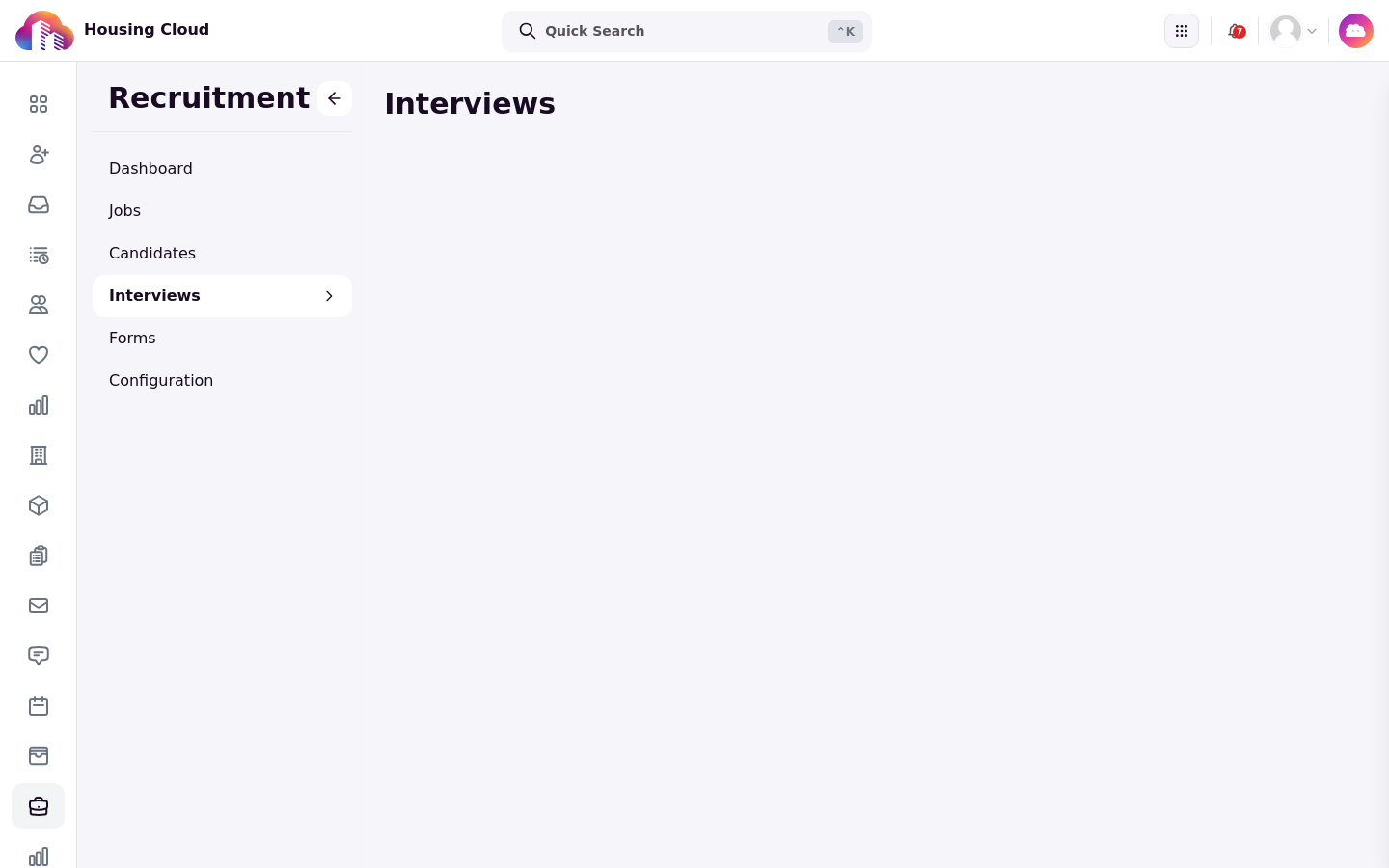
Task: Open the Jobs section
Action: click(222, 211)
